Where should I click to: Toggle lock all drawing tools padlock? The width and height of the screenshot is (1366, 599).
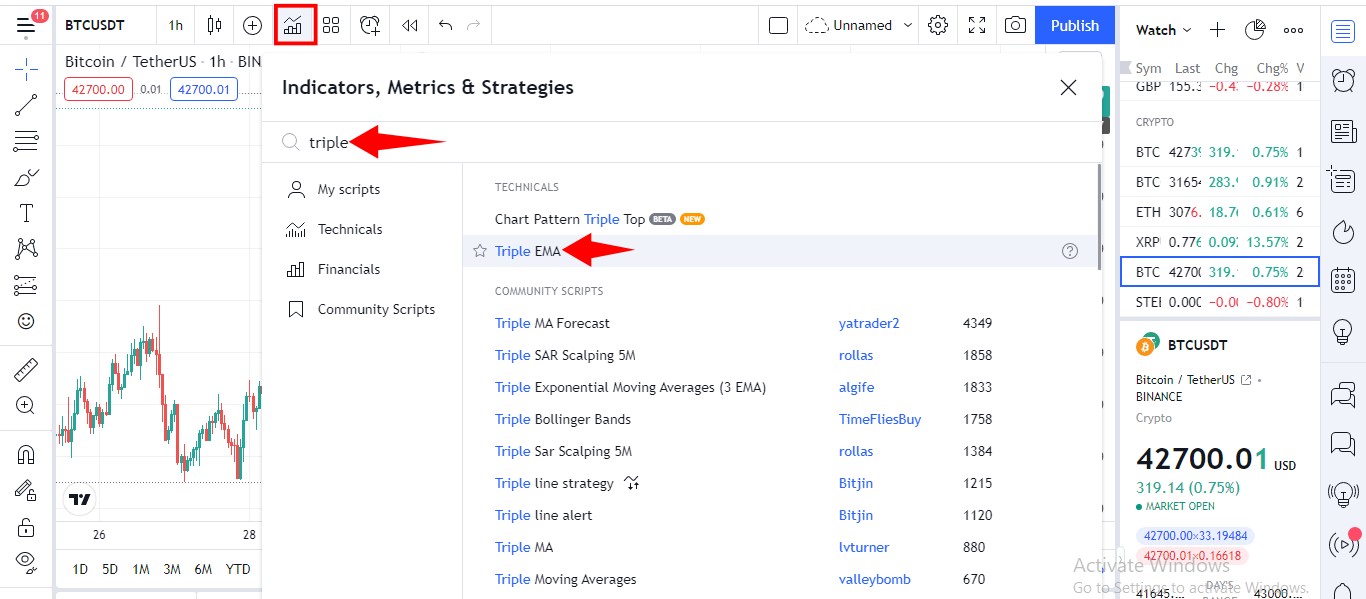click(26, 526)
